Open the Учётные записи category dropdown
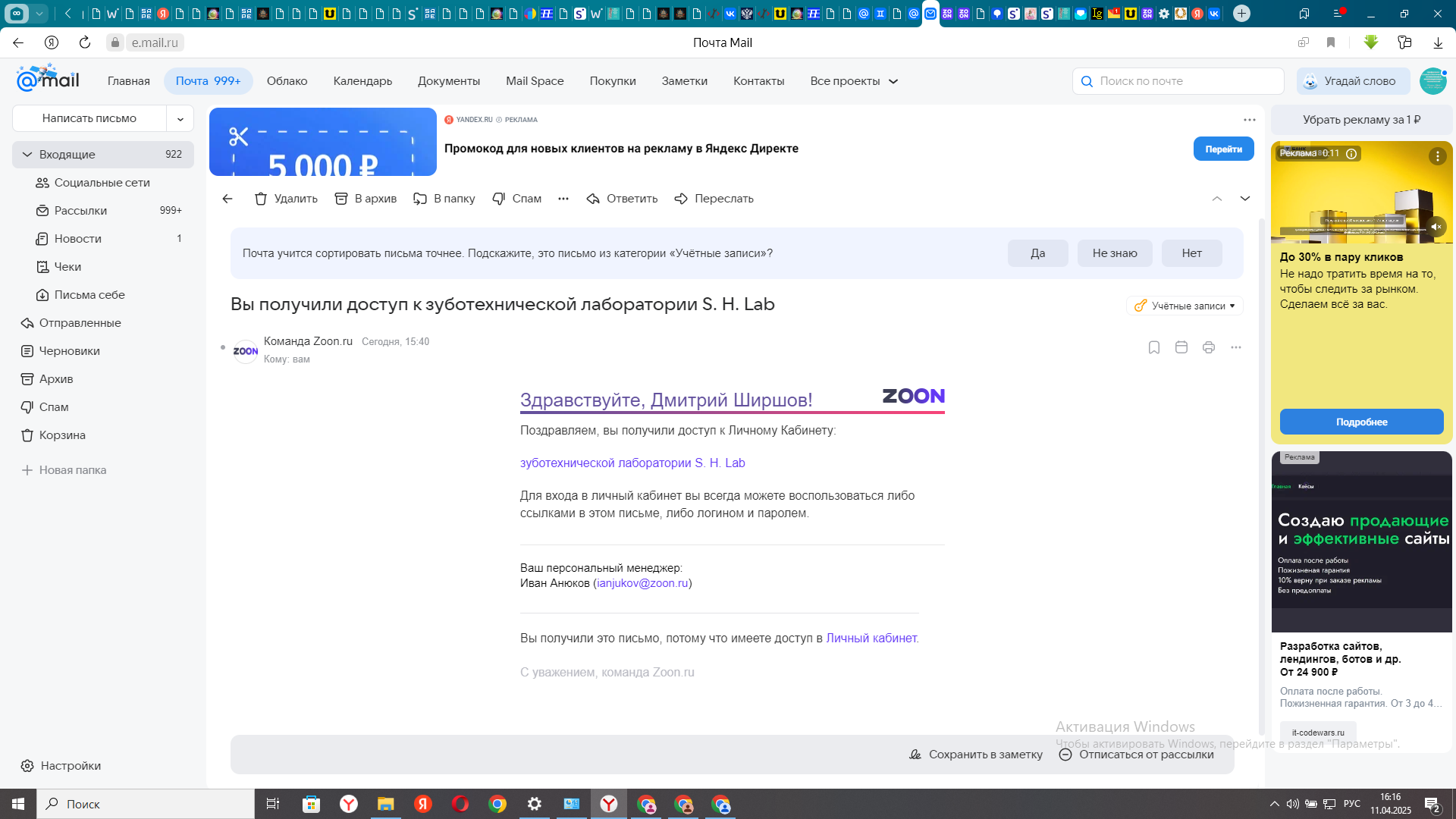 1185,306
